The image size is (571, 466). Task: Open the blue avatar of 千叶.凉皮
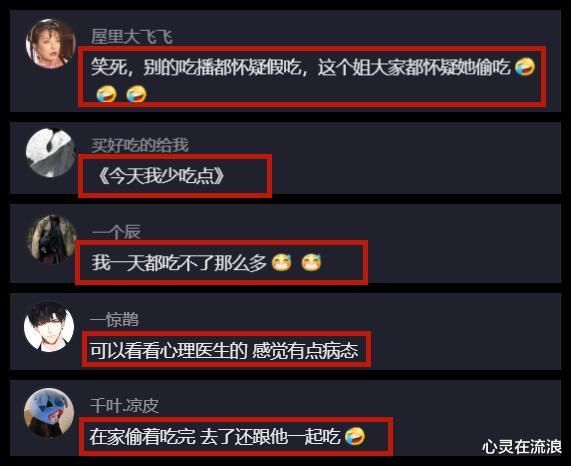pyautogui.click(x=49, y=413)
